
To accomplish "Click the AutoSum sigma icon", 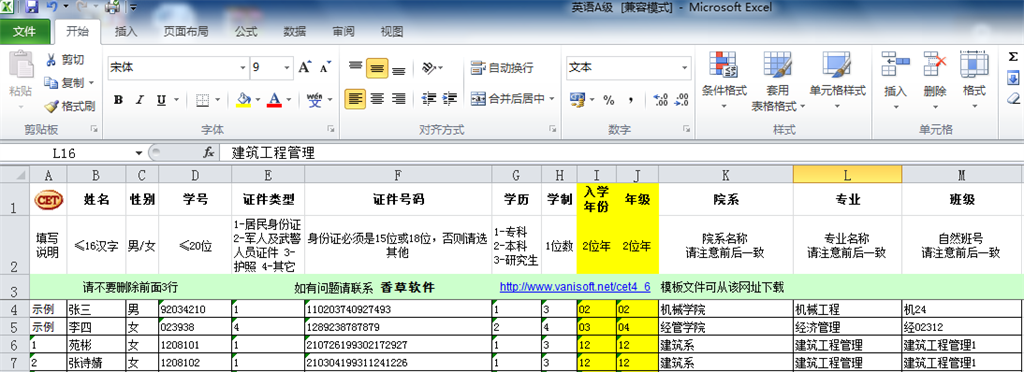I will click(1013, 57).
